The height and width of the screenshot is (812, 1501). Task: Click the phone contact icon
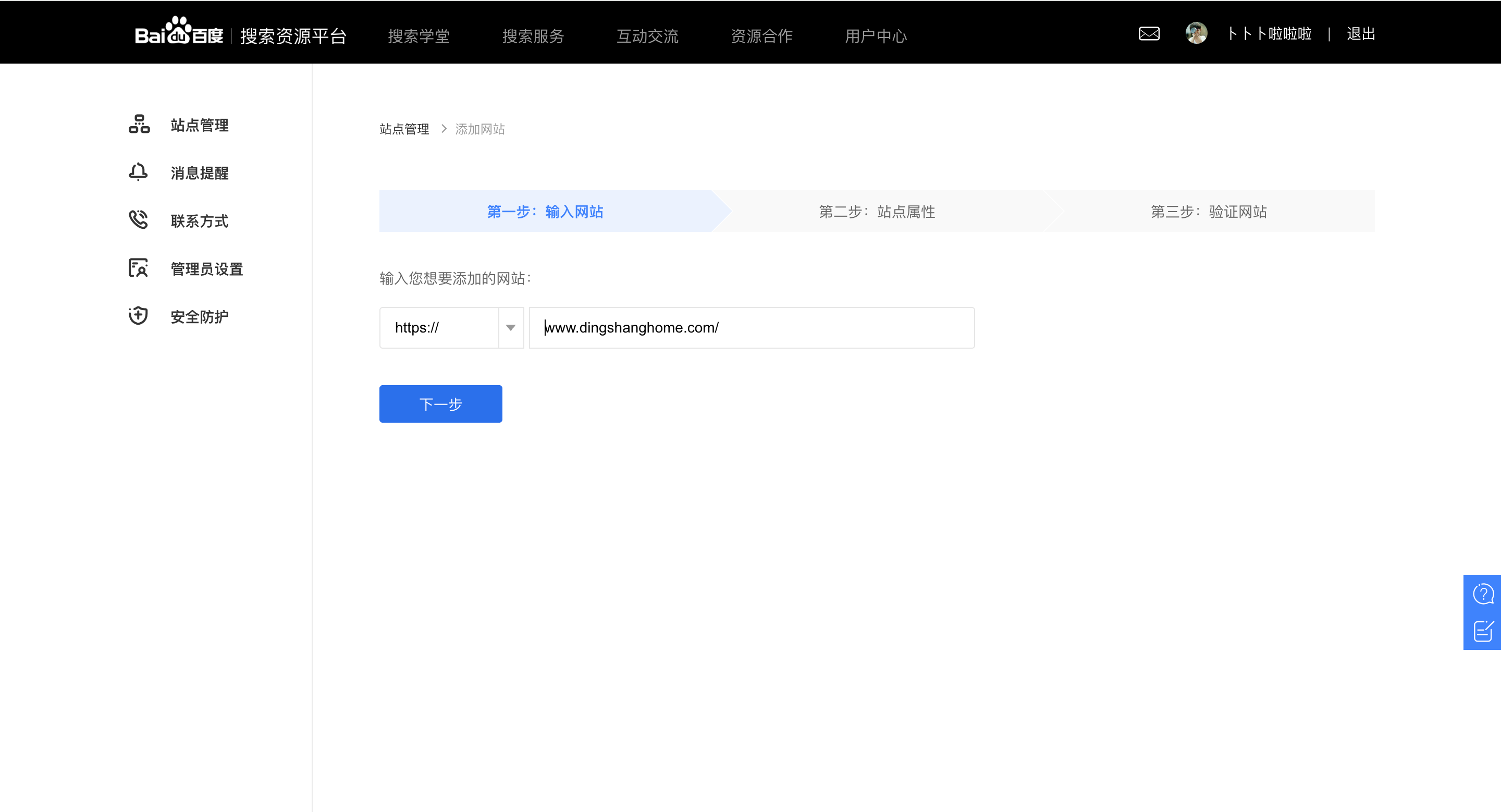pos(138,220)
